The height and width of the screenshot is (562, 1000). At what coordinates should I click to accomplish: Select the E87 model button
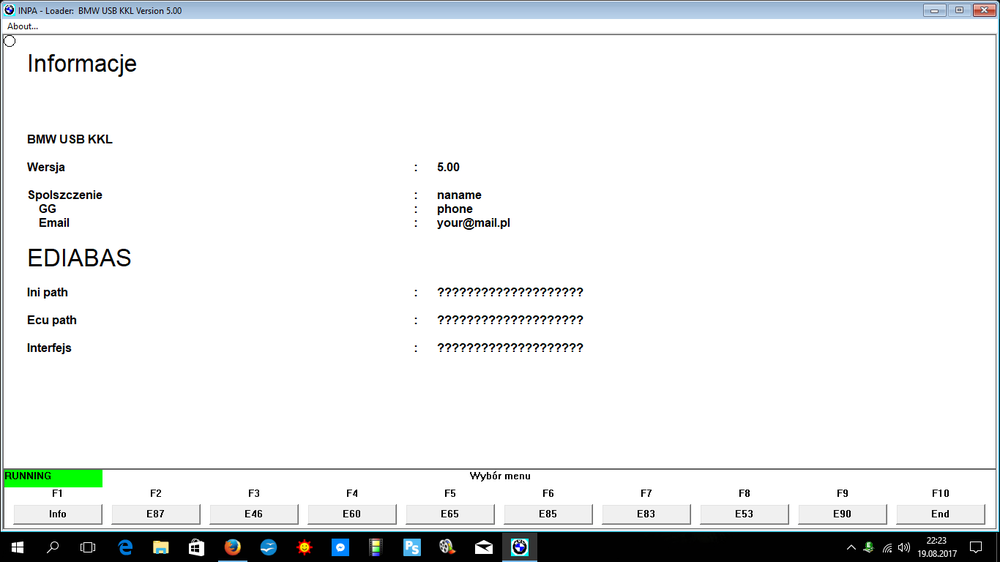[155, 514]
